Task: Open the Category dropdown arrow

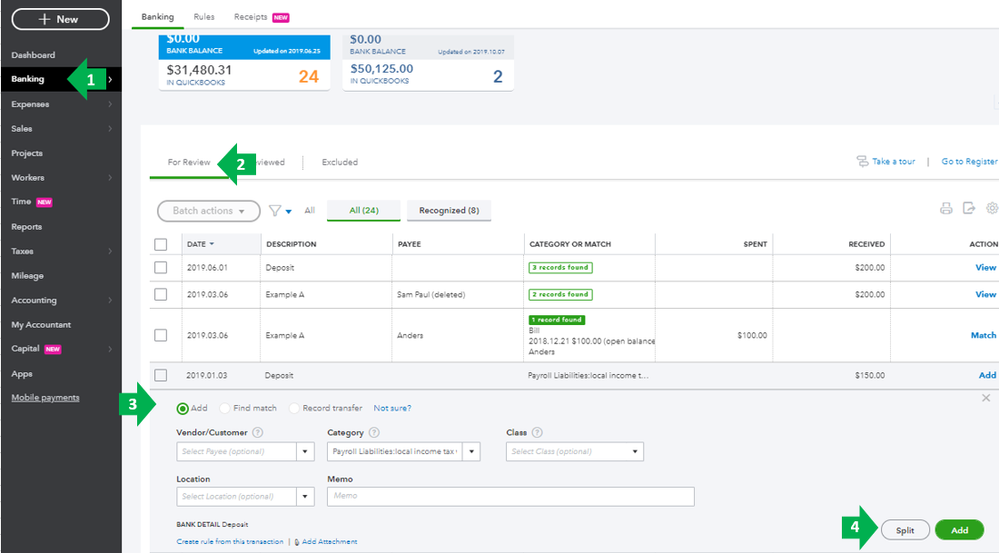Action: coord(471,452)
